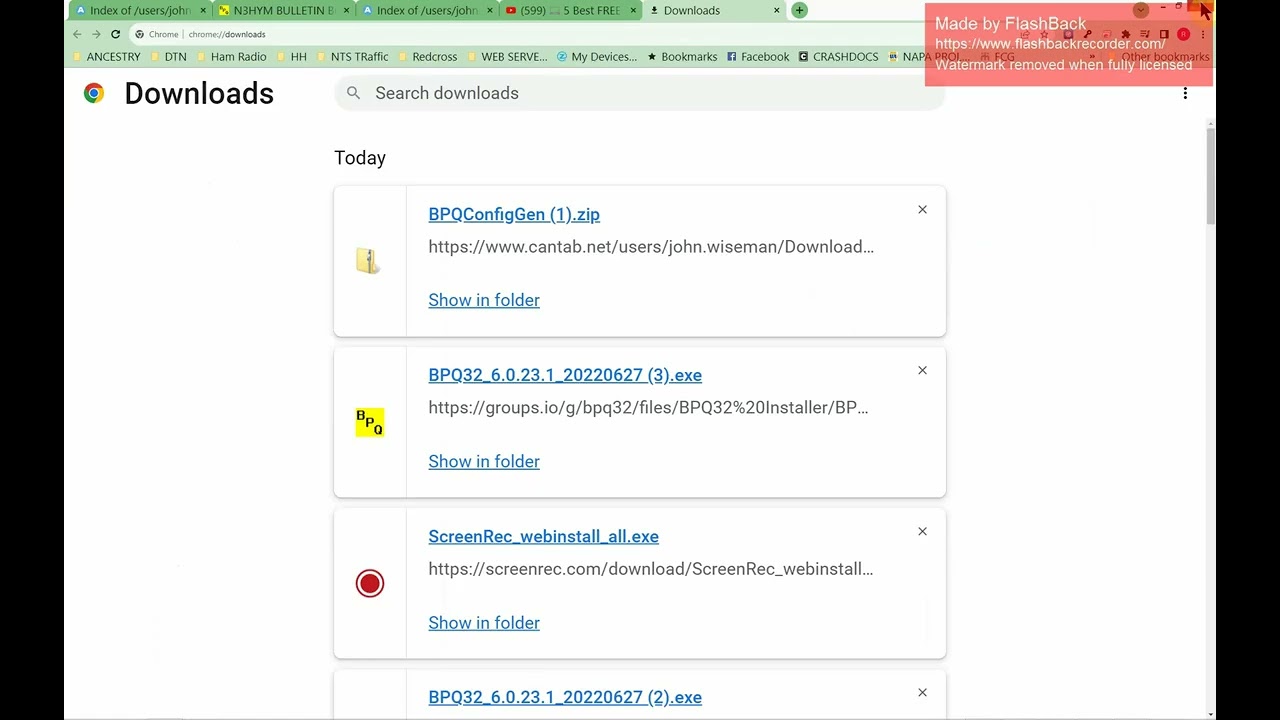Screen dimensions: 1280x720
Task: Open the Downloads page three-dot more actions menu
Action: click(x=1185, y=93)
